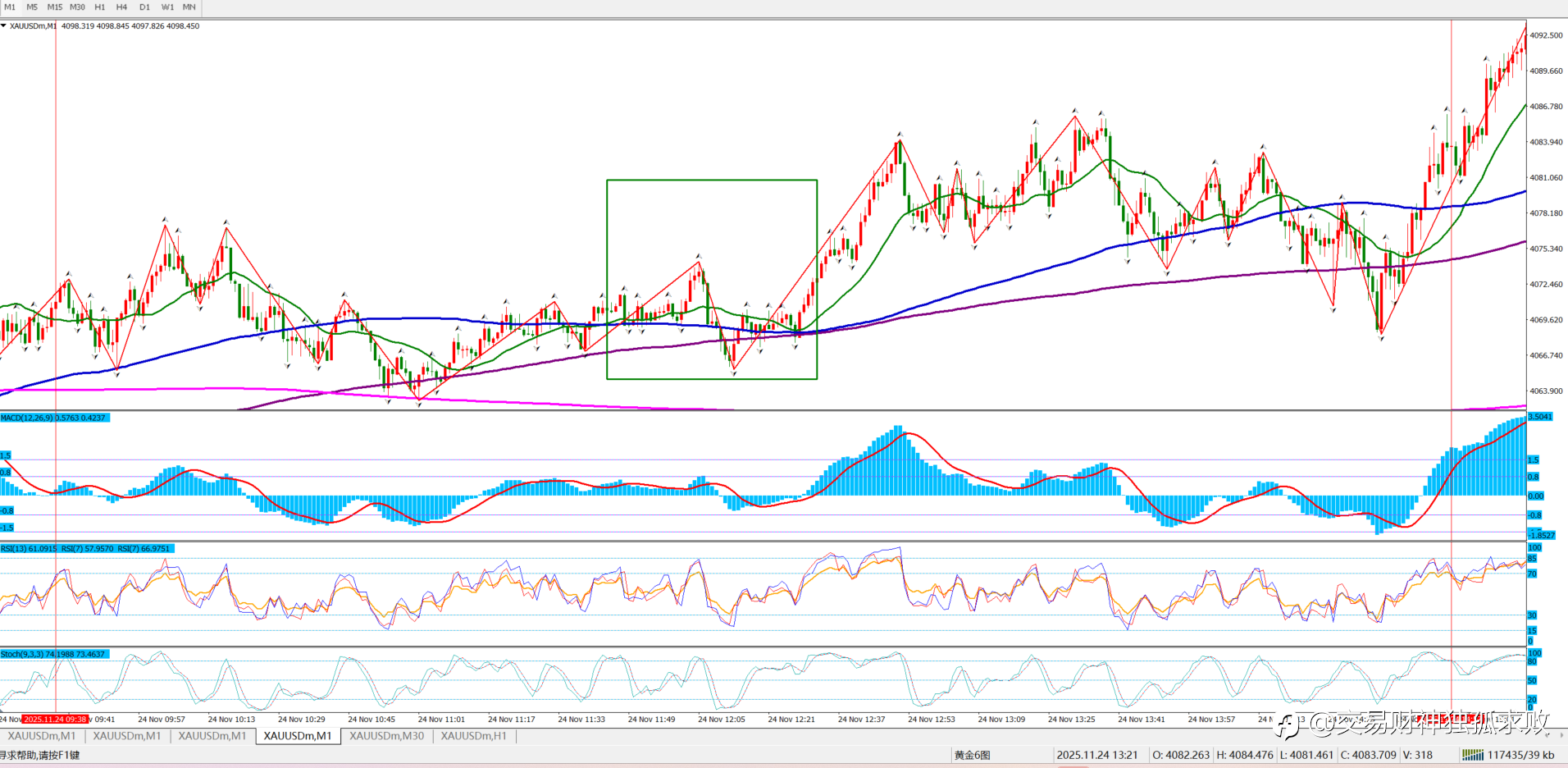Change the chart period to H4
Viewport: 1568px width, 768px height.
(121, 7)
